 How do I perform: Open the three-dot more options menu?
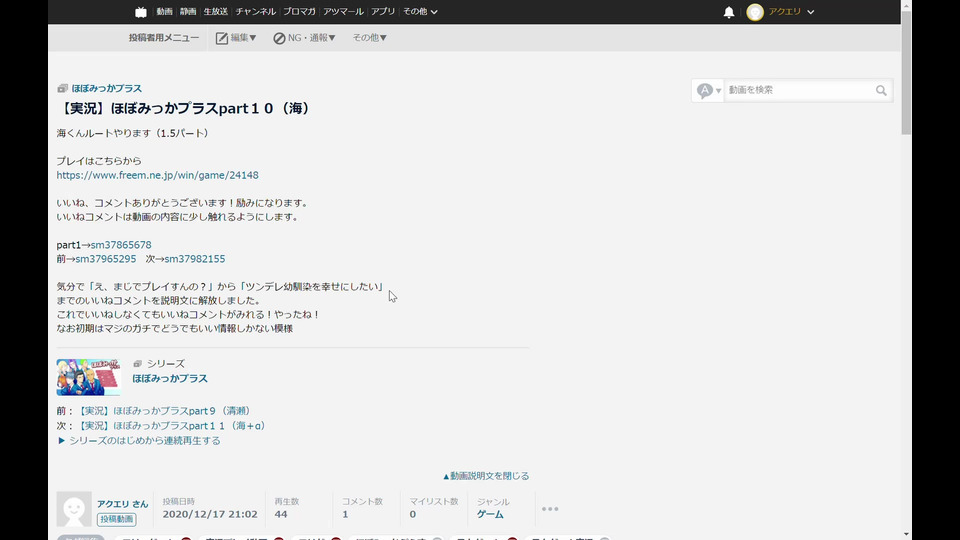click(550, 509)
